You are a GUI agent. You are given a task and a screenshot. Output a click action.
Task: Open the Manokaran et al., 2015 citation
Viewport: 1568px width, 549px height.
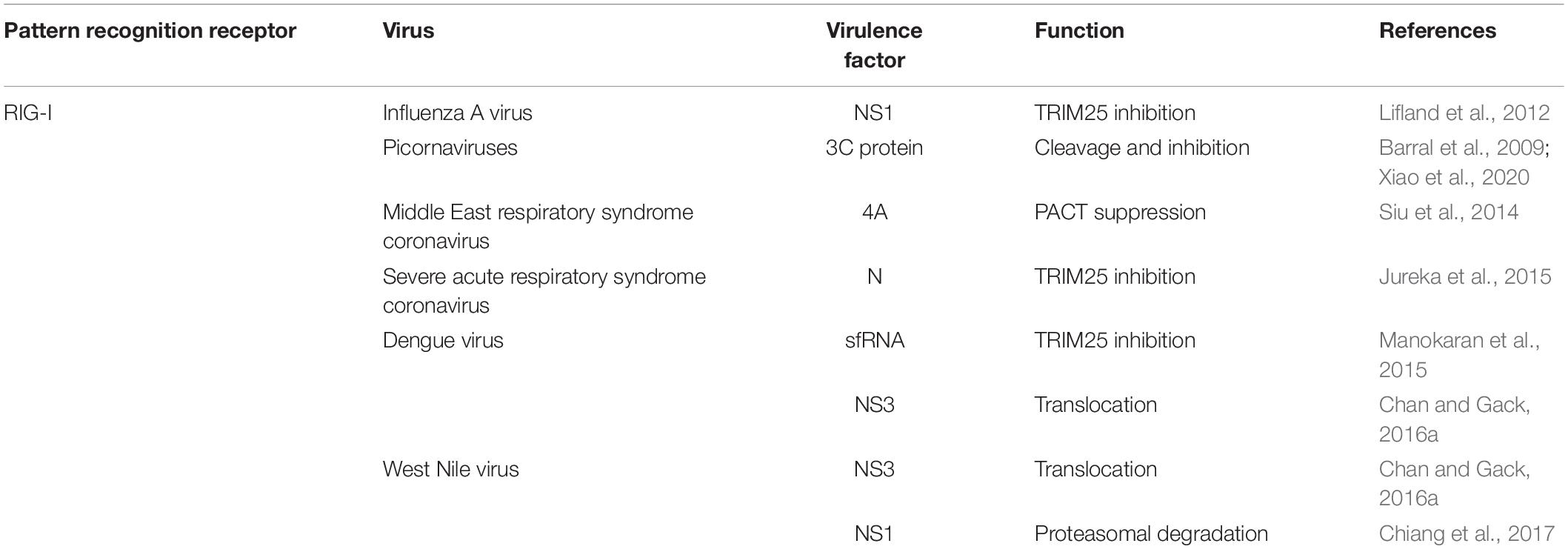(x=1459, y=355)
